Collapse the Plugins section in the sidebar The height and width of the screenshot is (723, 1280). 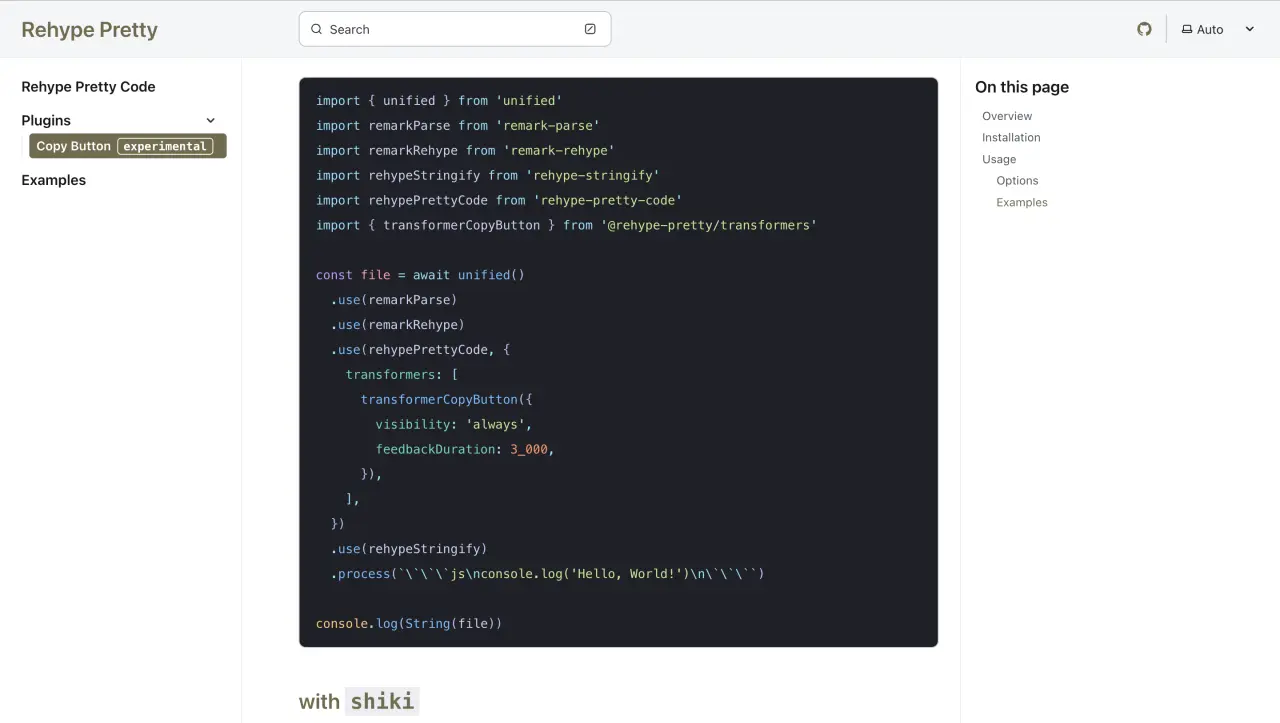210,120
